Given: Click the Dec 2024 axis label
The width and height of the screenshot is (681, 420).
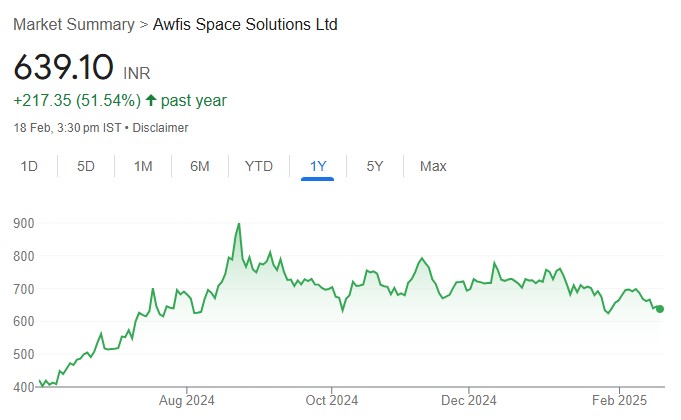Looking at the screenshot, I should pyautogui.click(x=468, y=401).
